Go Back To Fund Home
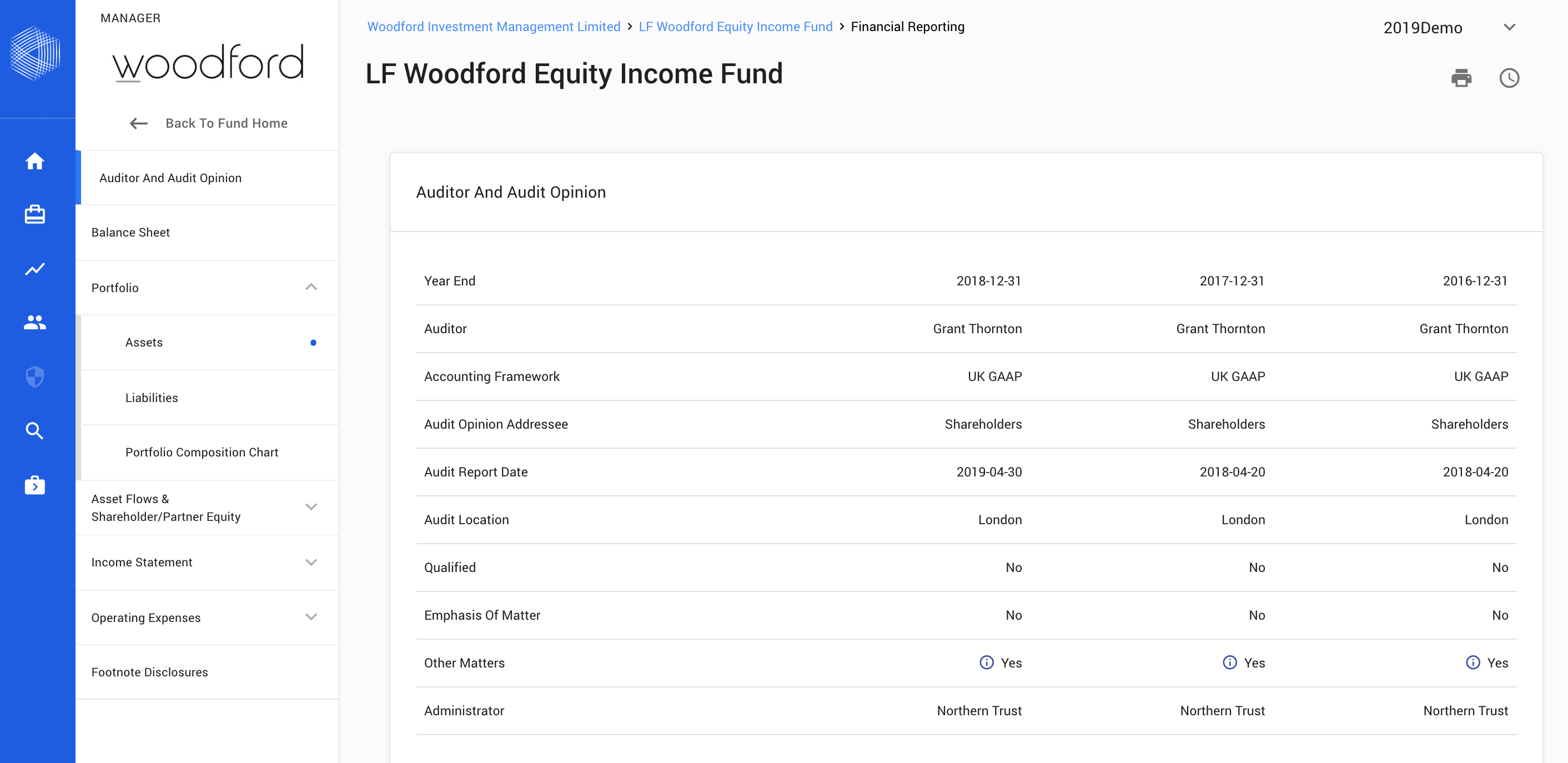The height and width of the screenshot is (763, 1568). coord(227,123)
